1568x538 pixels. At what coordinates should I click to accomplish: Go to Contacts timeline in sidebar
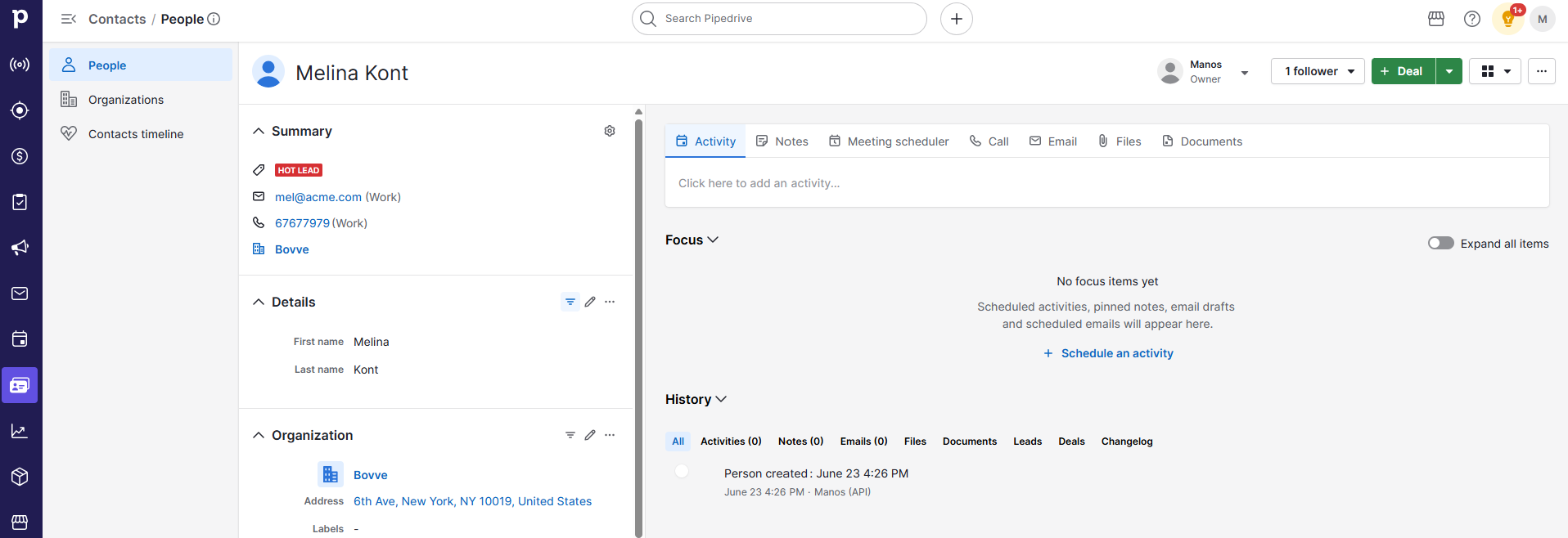tap(141, 134)
